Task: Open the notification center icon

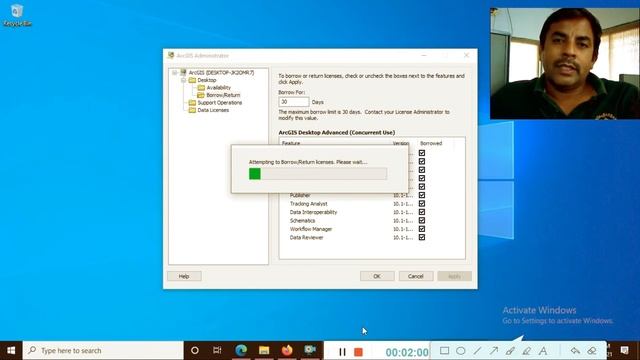Action: 624,351
